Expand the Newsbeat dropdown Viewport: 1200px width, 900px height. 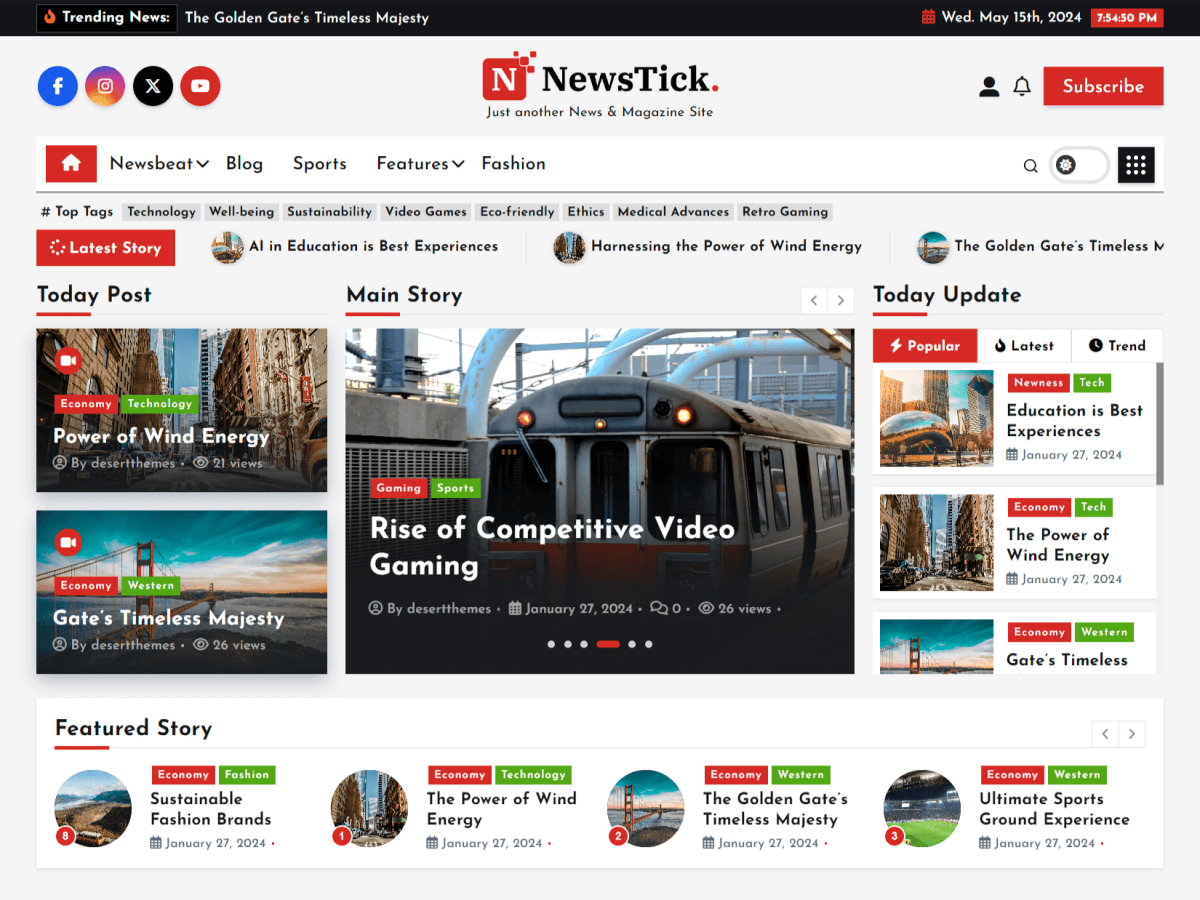(x=157, y=163)
